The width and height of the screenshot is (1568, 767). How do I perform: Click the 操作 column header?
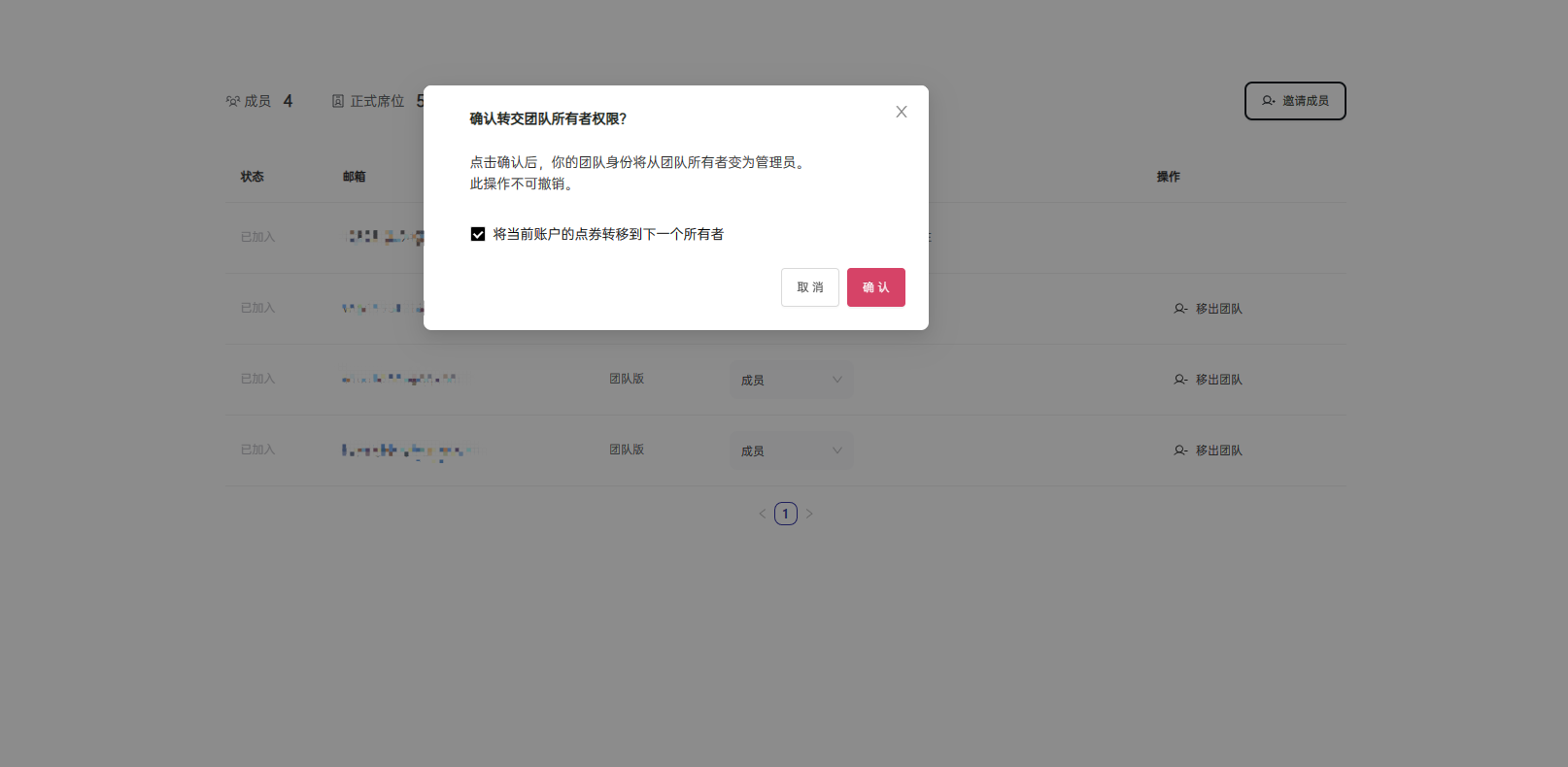1169,177
